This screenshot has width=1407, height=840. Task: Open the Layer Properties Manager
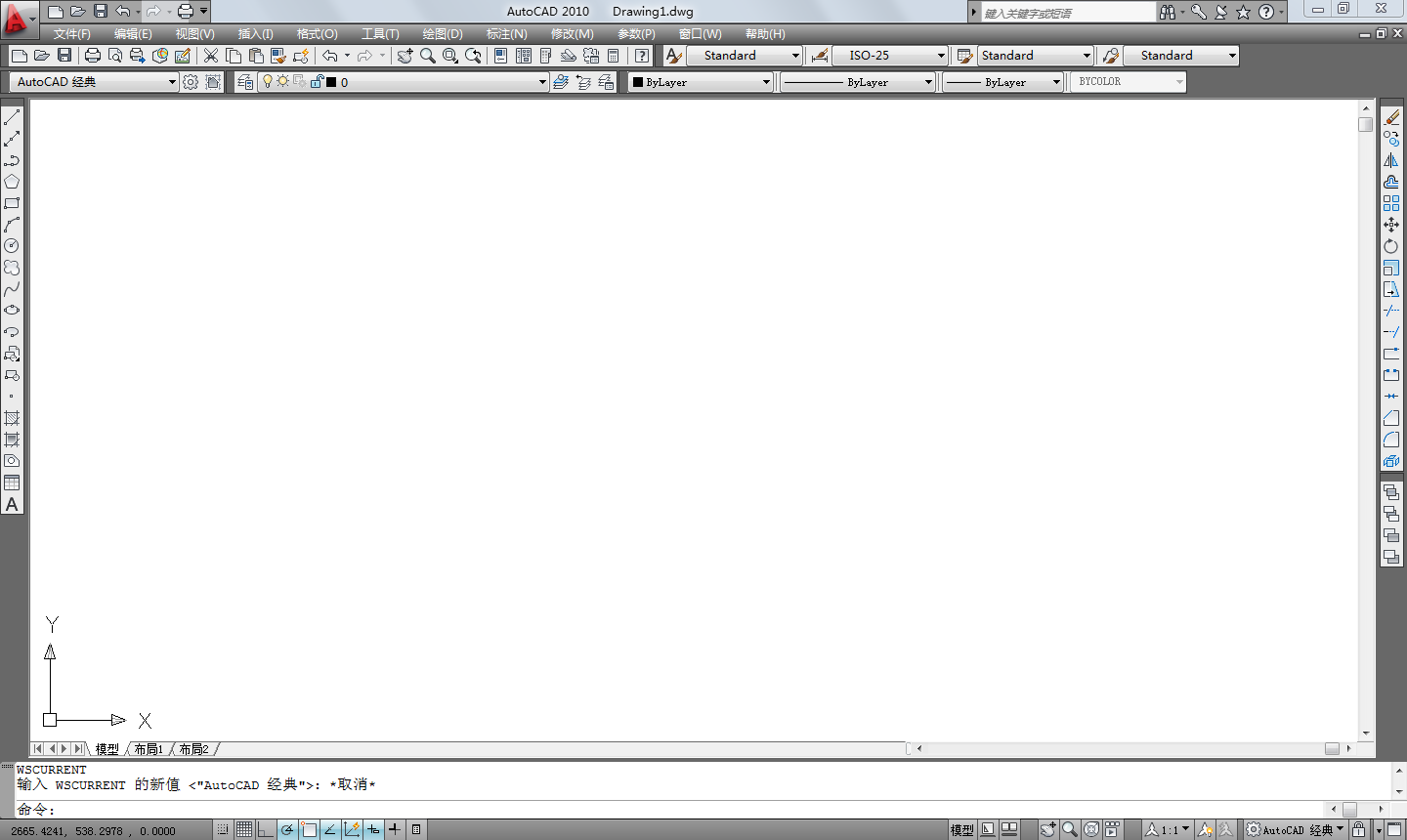[x=245, y=82]
